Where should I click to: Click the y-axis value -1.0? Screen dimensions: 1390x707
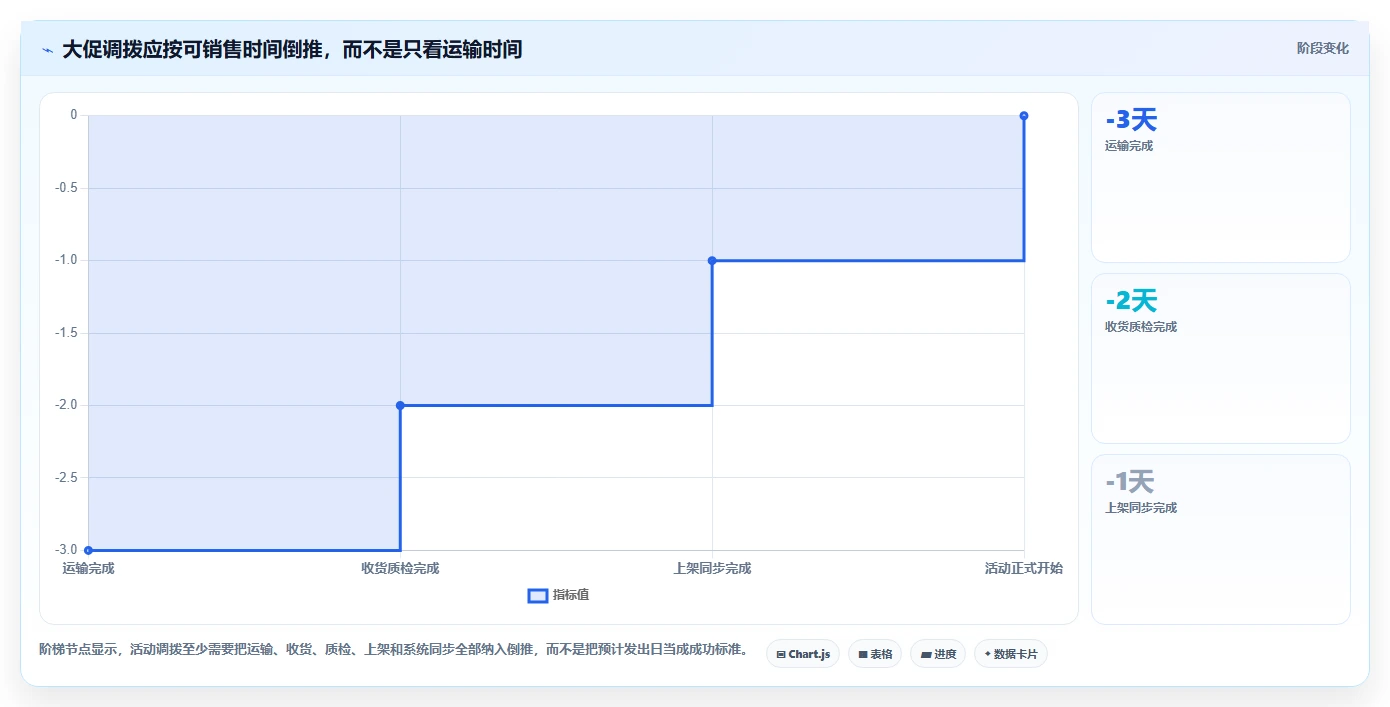[66, 260]
